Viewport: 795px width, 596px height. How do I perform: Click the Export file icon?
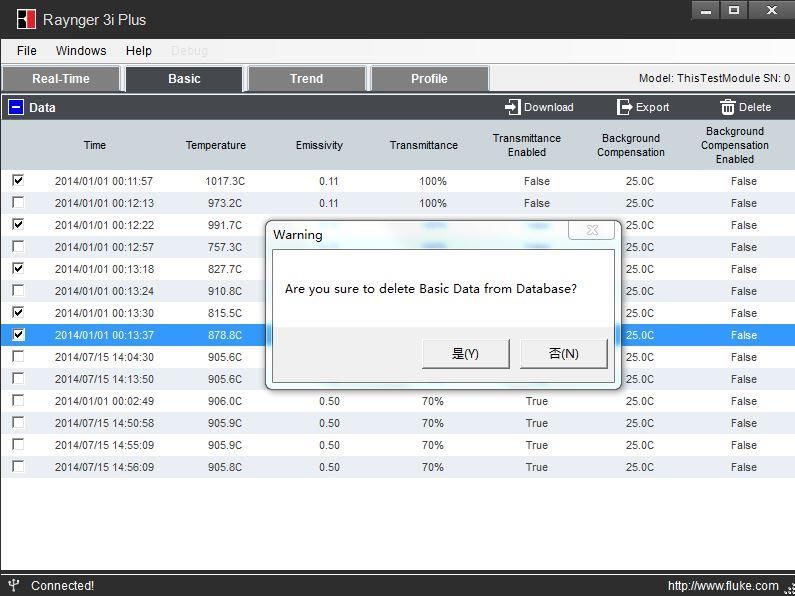[x=624, y=107]
